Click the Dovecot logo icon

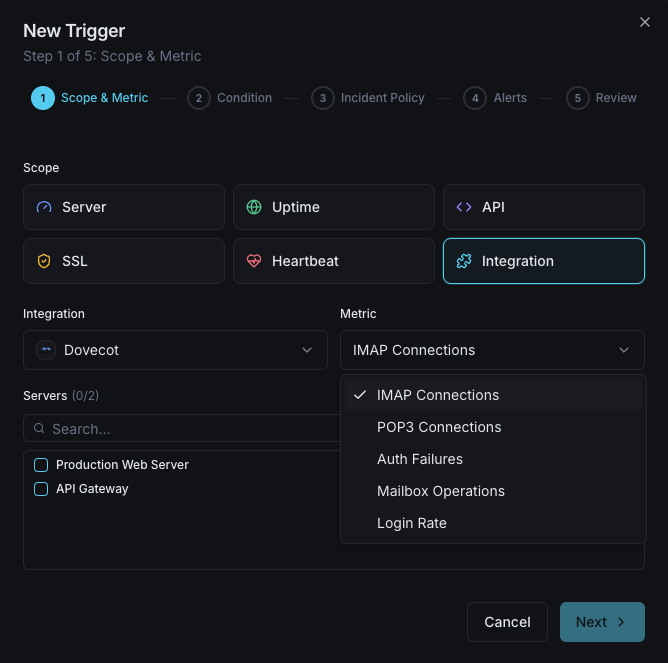46,350
